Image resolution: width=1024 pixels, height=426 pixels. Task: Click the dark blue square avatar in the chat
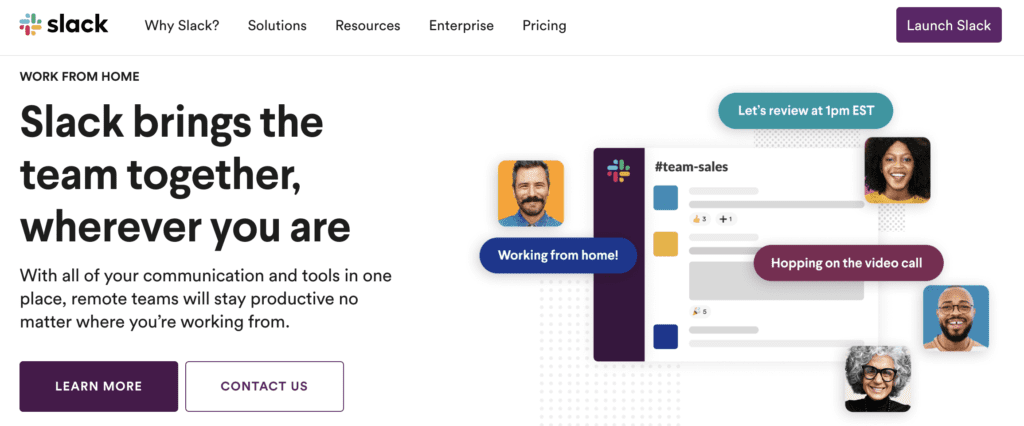(665, 336)
